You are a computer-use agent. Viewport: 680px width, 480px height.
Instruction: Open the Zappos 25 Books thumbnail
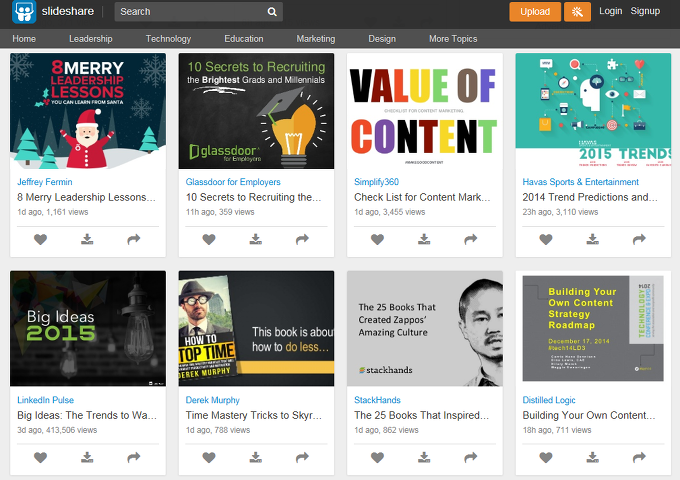pyautogui.click(x=425, y=329)
